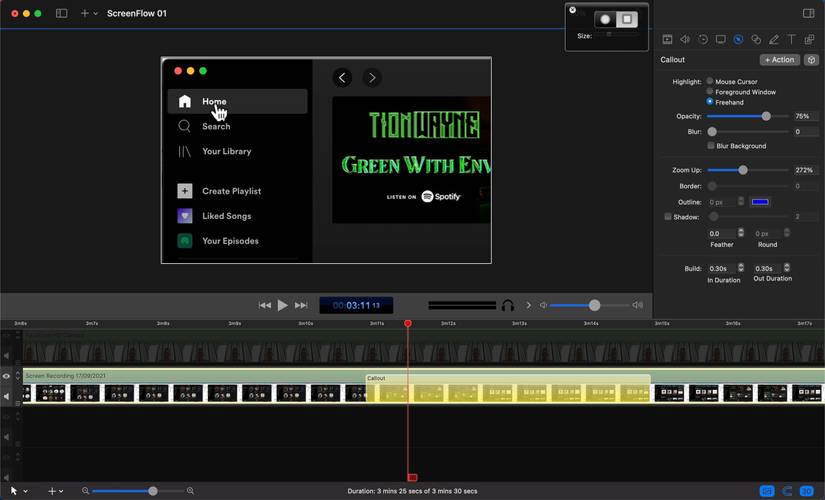Select the square brush shape in popup
Image resolution: width=825 pixels, height=500 pixels.
(x=627, y=19)
